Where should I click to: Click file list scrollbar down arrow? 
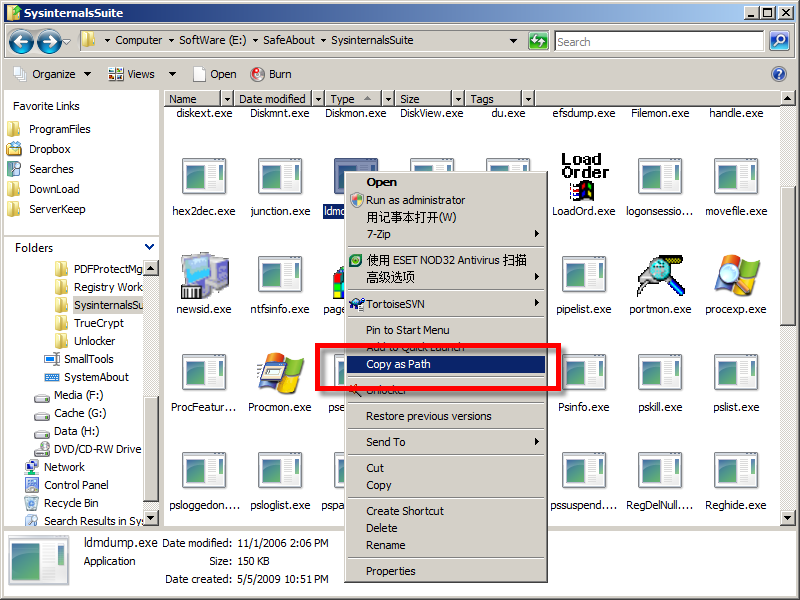coord(787,518)
